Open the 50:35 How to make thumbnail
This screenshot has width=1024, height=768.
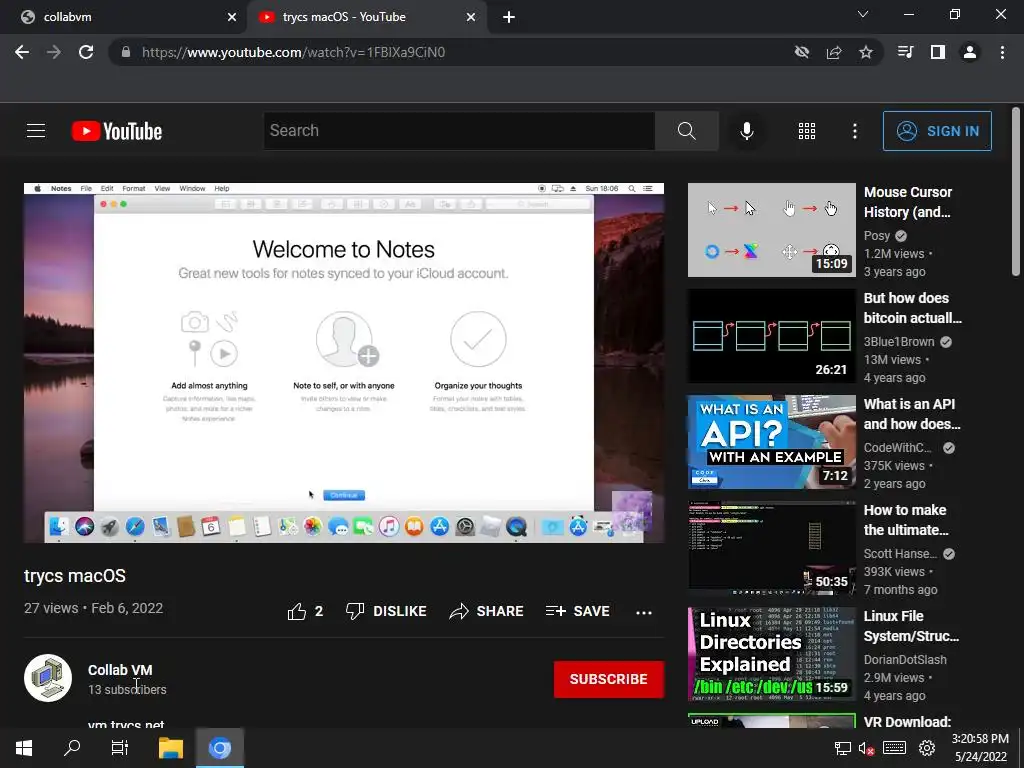click(771, 547)
